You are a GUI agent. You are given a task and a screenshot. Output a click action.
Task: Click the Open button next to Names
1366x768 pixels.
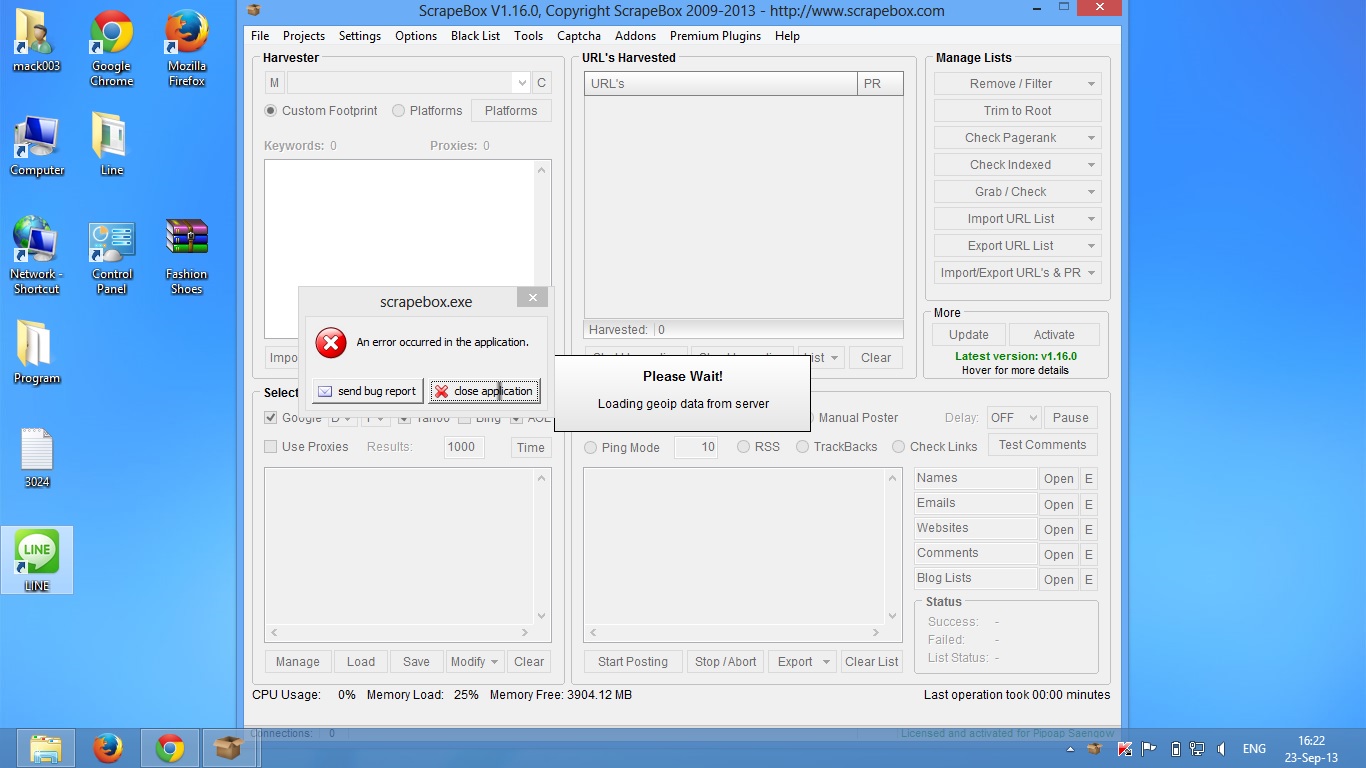coord(1059,479)
